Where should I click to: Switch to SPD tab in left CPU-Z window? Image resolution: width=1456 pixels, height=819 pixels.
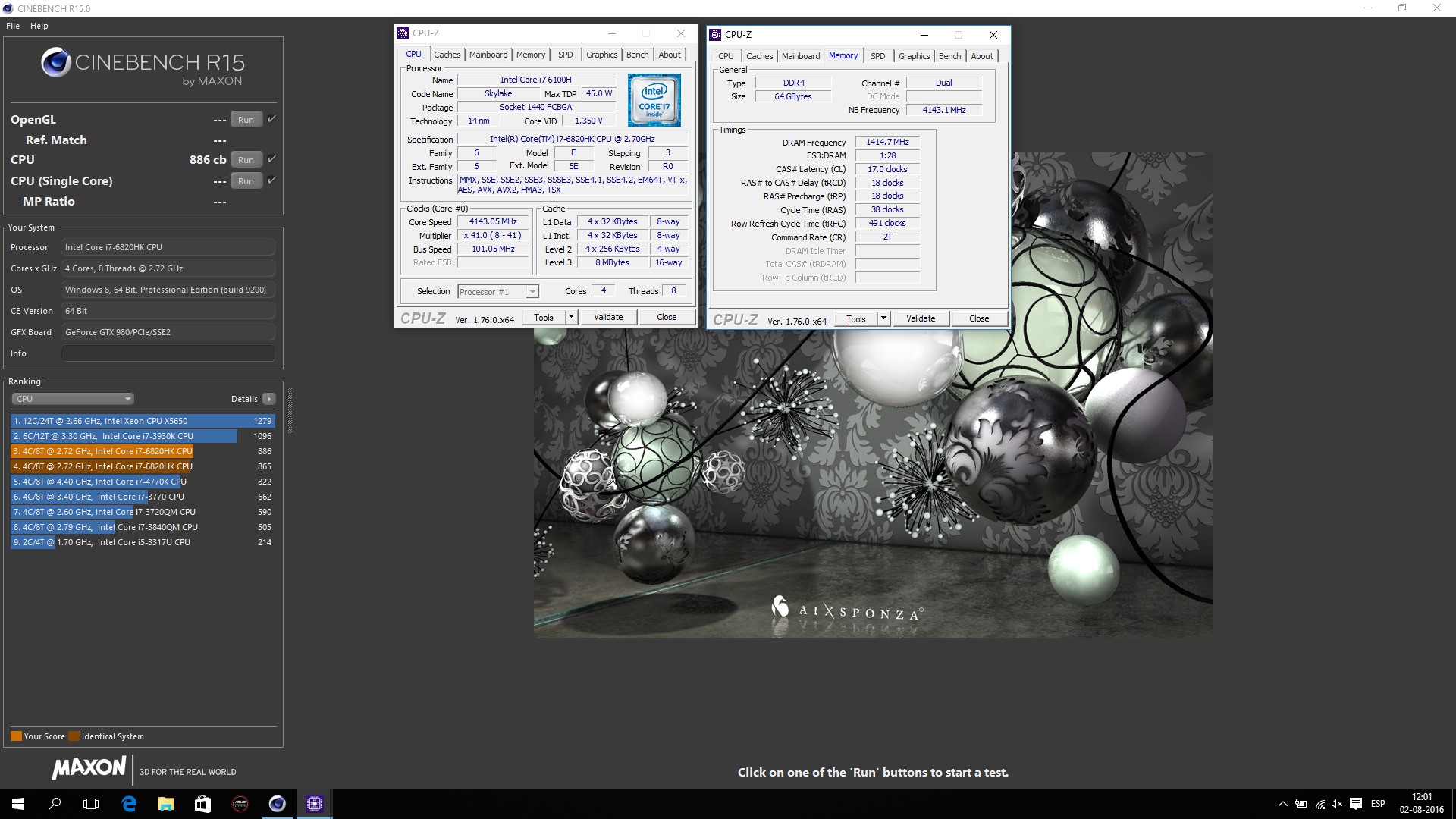click(x=566, y=55)
